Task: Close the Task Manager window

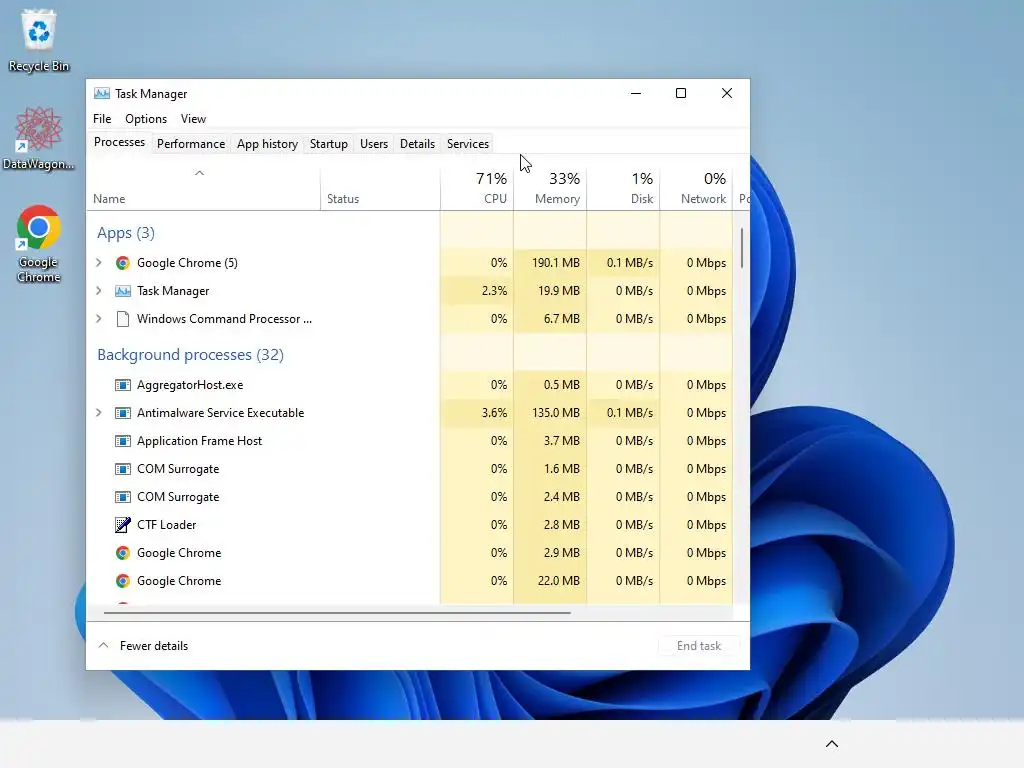Action: click(x=726, y=93)
